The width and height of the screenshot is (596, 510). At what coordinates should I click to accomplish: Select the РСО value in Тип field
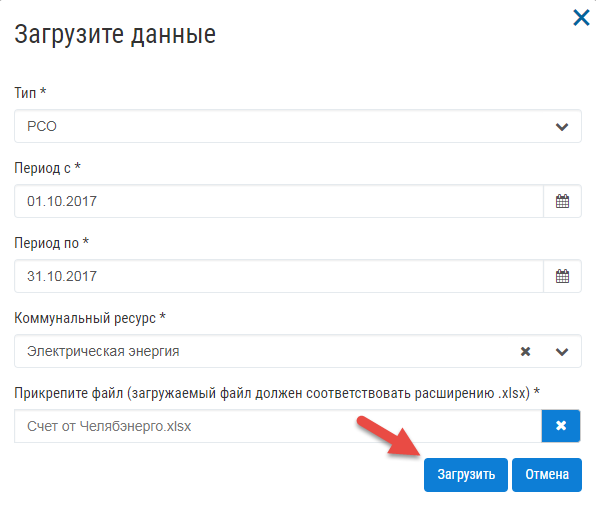42,126
